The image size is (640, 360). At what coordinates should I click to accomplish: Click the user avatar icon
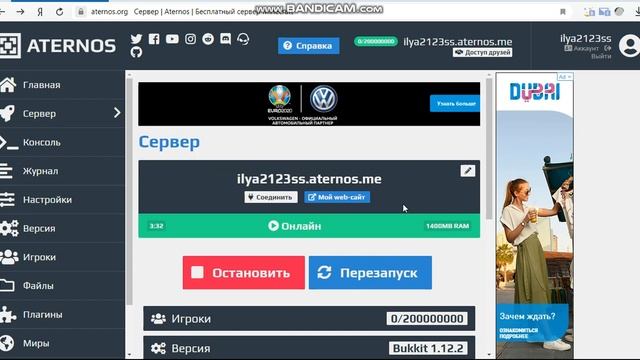[629, 45]
